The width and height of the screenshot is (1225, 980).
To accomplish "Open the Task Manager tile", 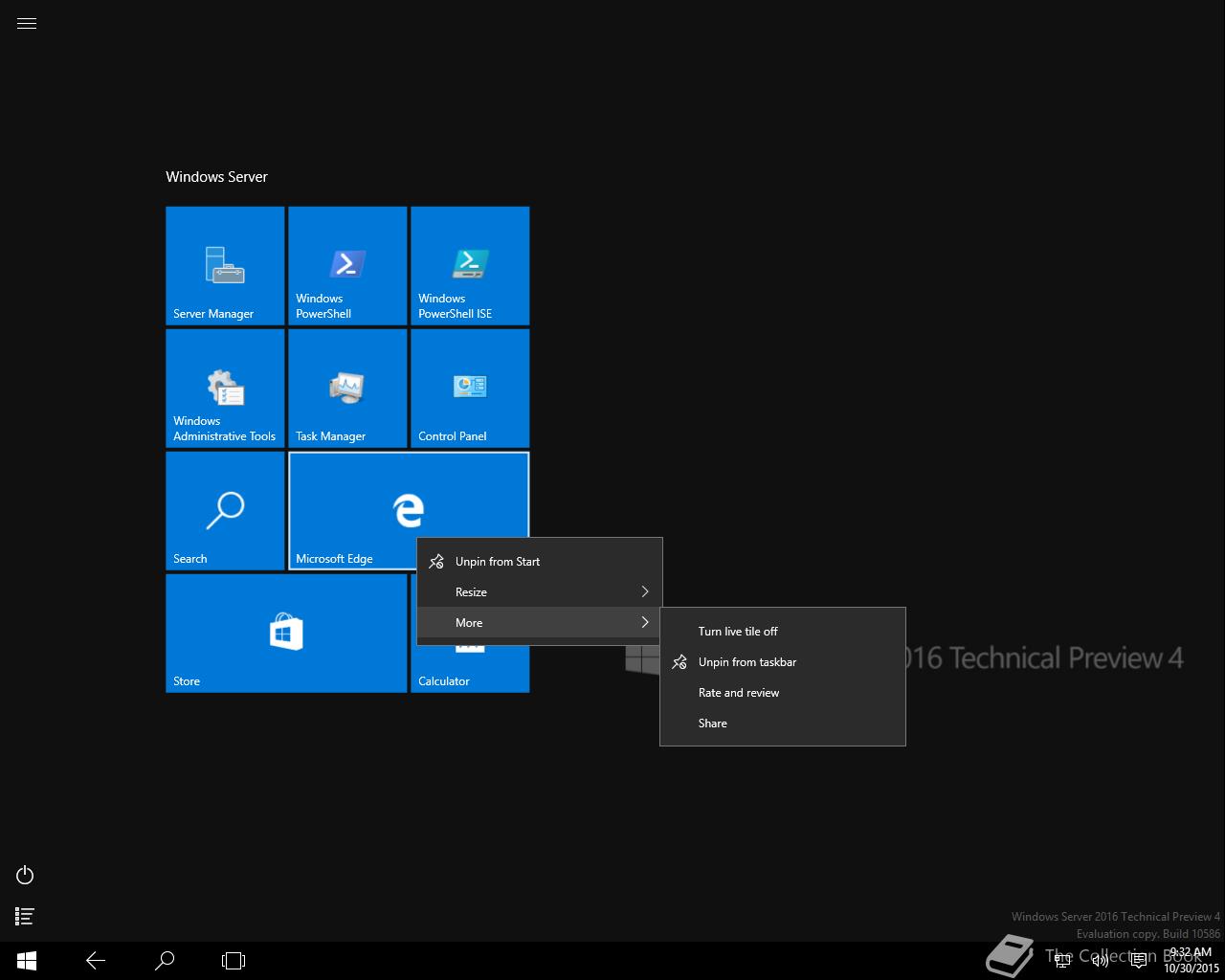I will point(347,389).
